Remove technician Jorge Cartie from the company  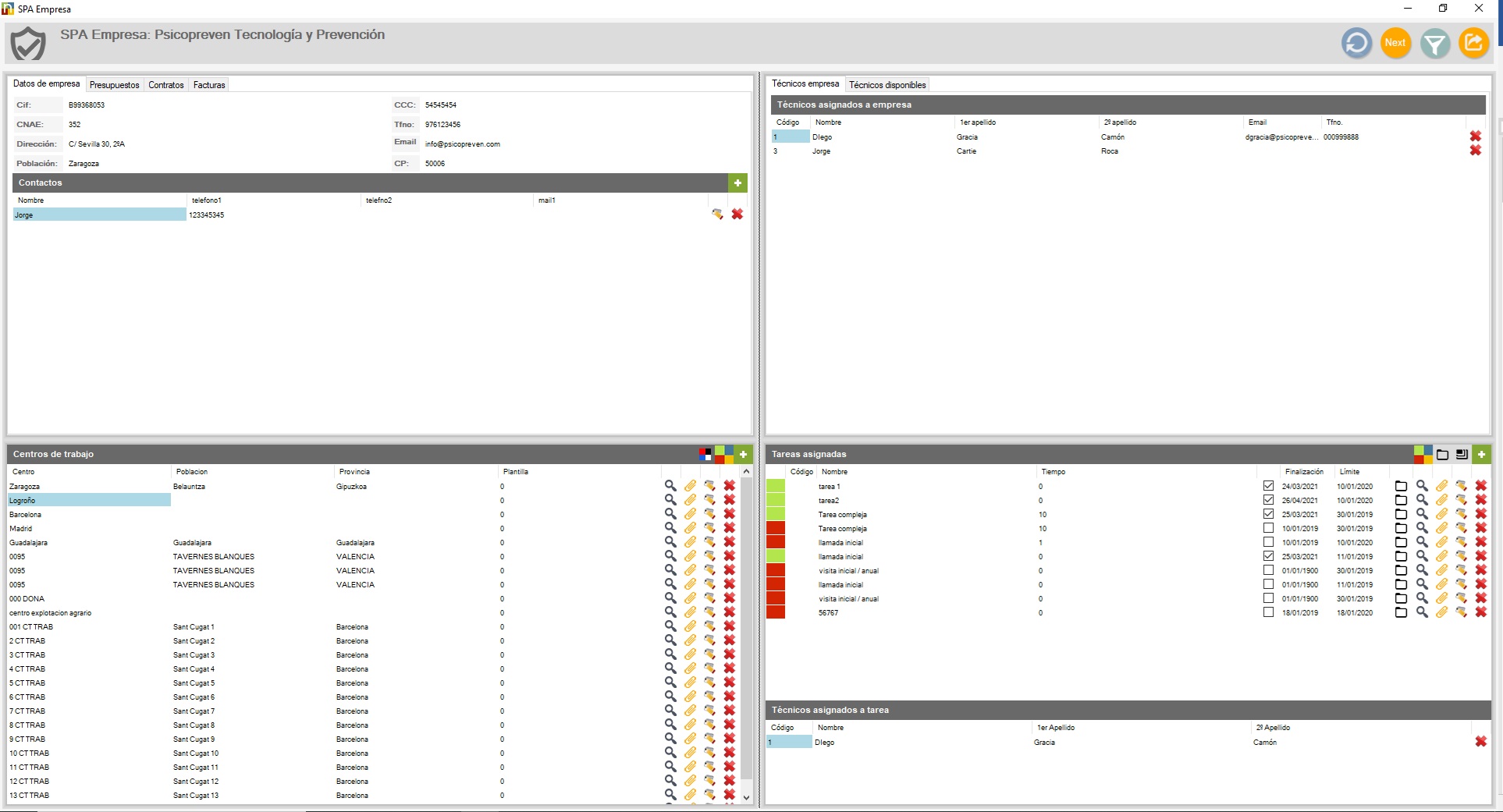(1475, 151)
